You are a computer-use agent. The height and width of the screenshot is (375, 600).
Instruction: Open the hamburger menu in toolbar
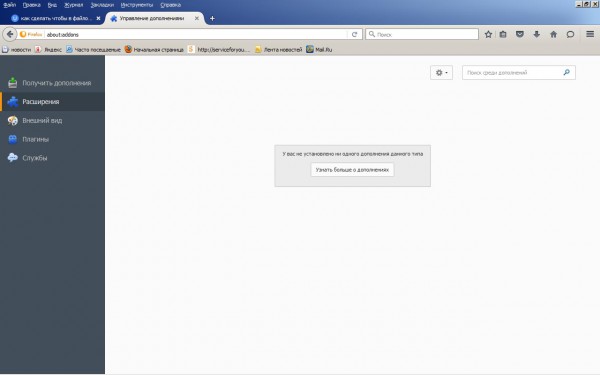(x=590, y=34)
